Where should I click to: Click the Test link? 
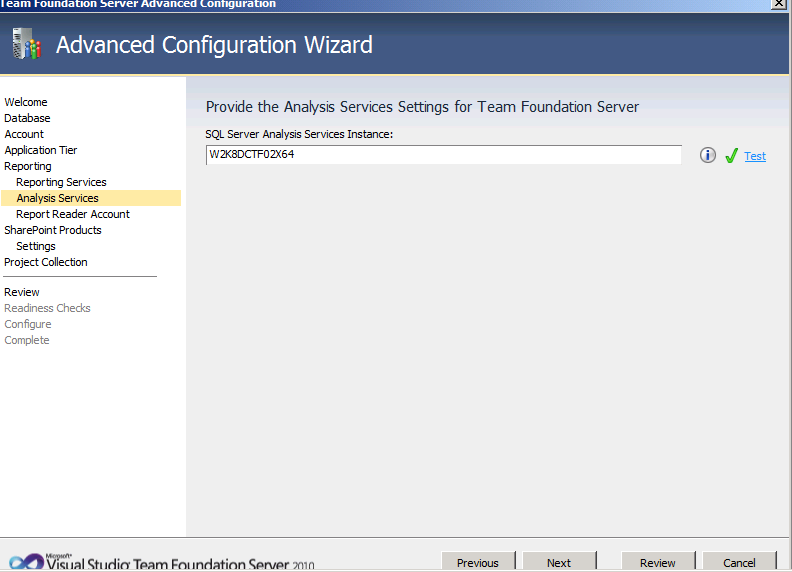tap(755, 156)
